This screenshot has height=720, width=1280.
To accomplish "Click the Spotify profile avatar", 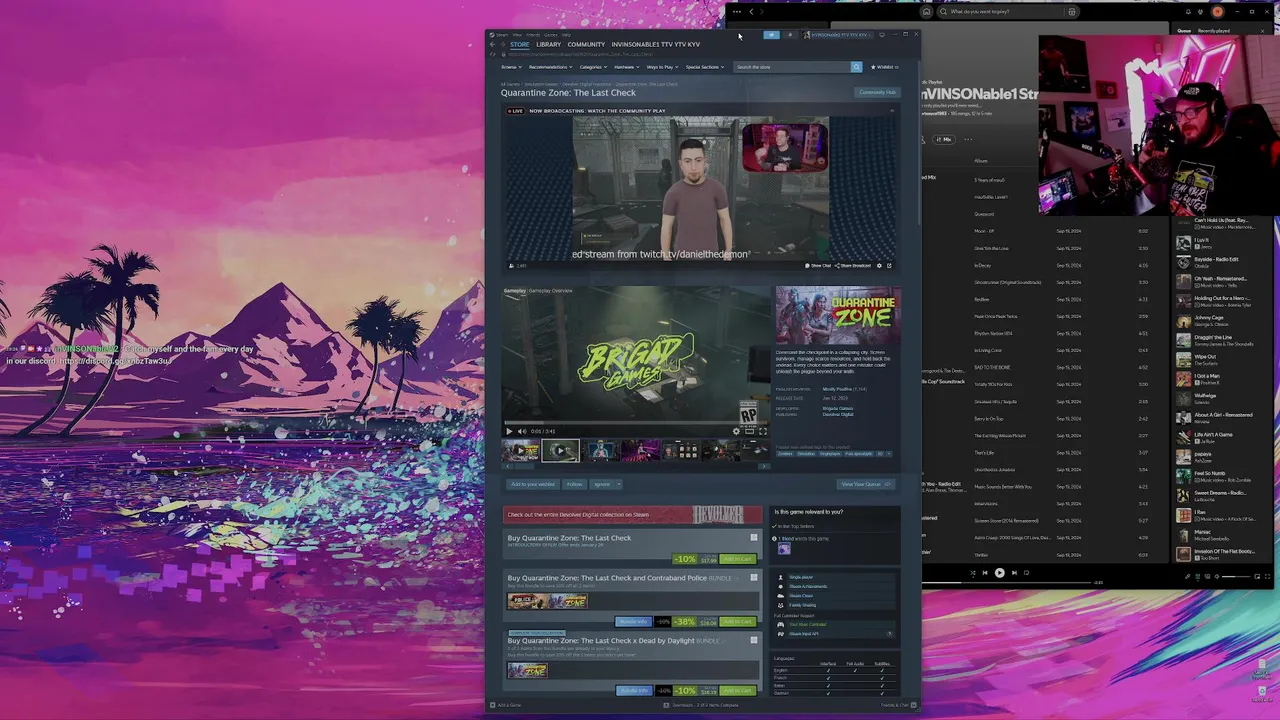I will [1217, 12].
